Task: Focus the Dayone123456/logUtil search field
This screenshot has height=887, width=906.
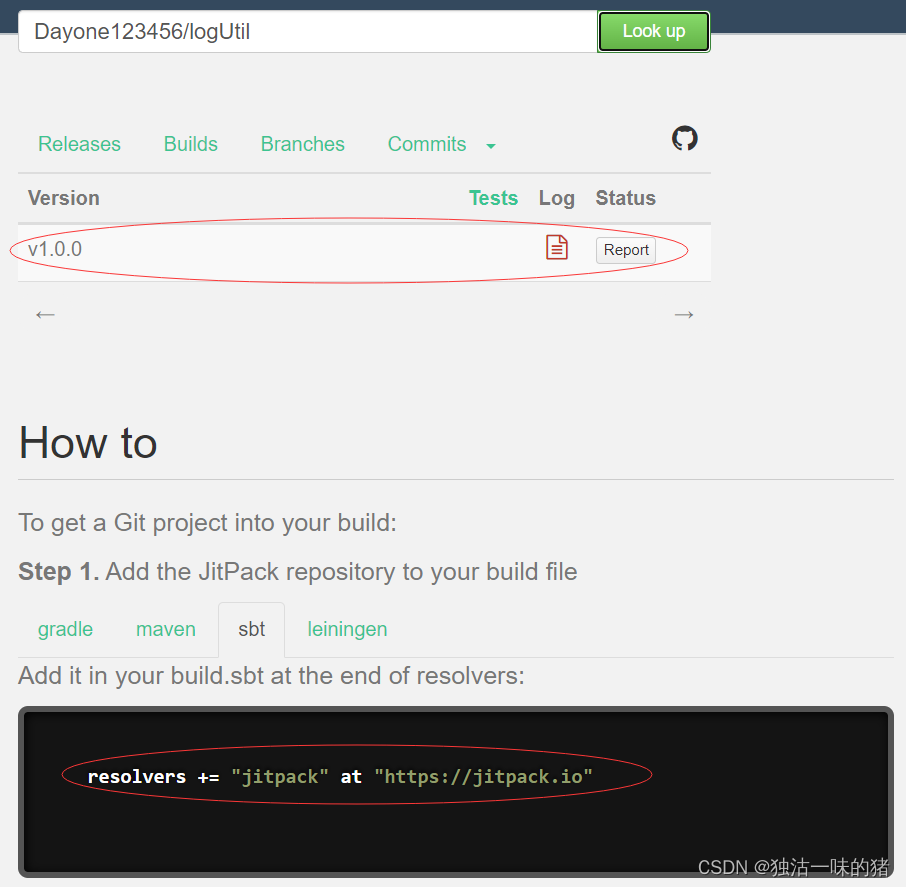Action: 308,31
